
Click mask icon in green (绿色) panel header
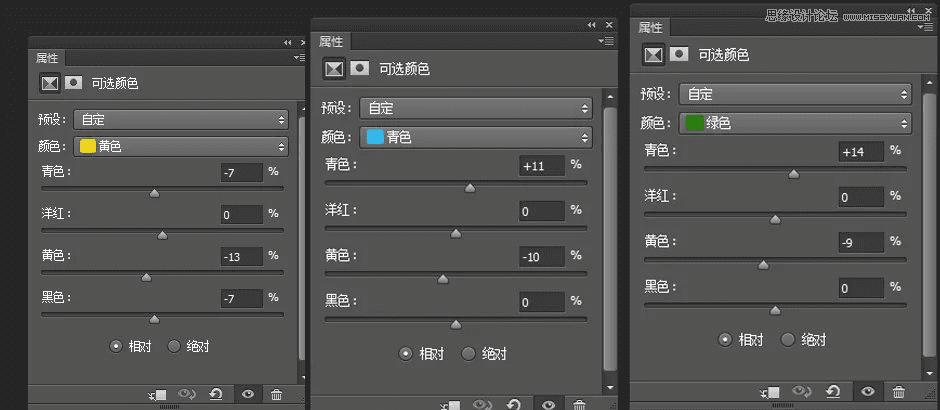[679, 55]
